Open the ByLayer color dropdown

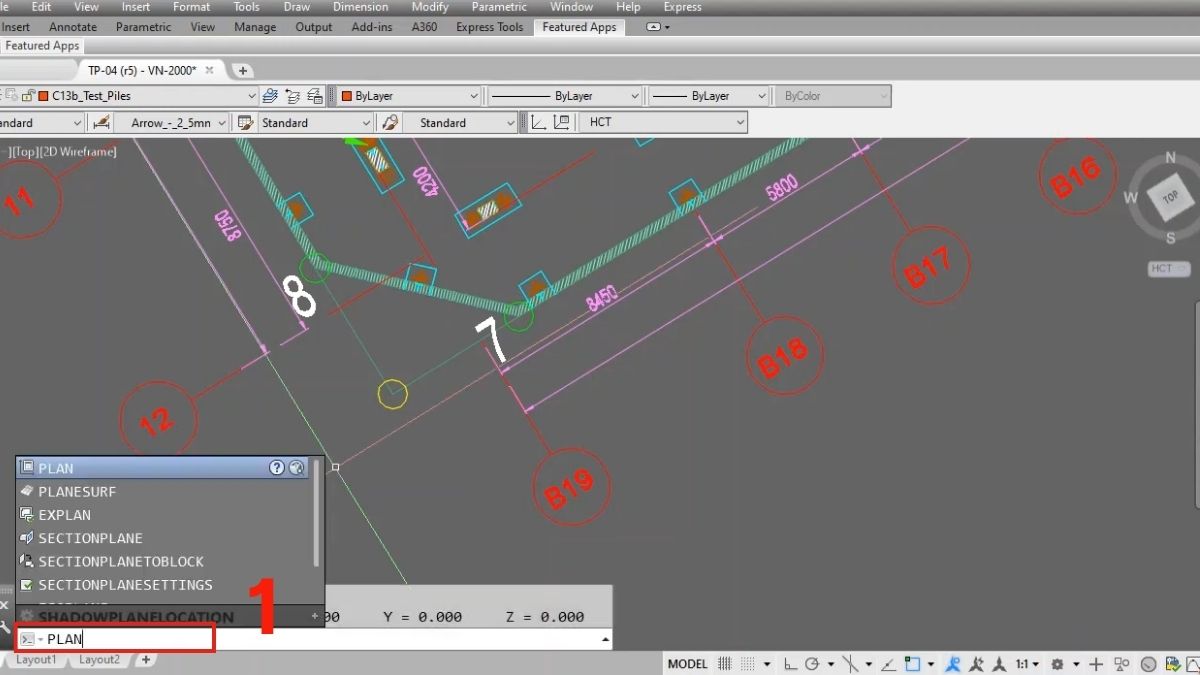pos(473,96)
